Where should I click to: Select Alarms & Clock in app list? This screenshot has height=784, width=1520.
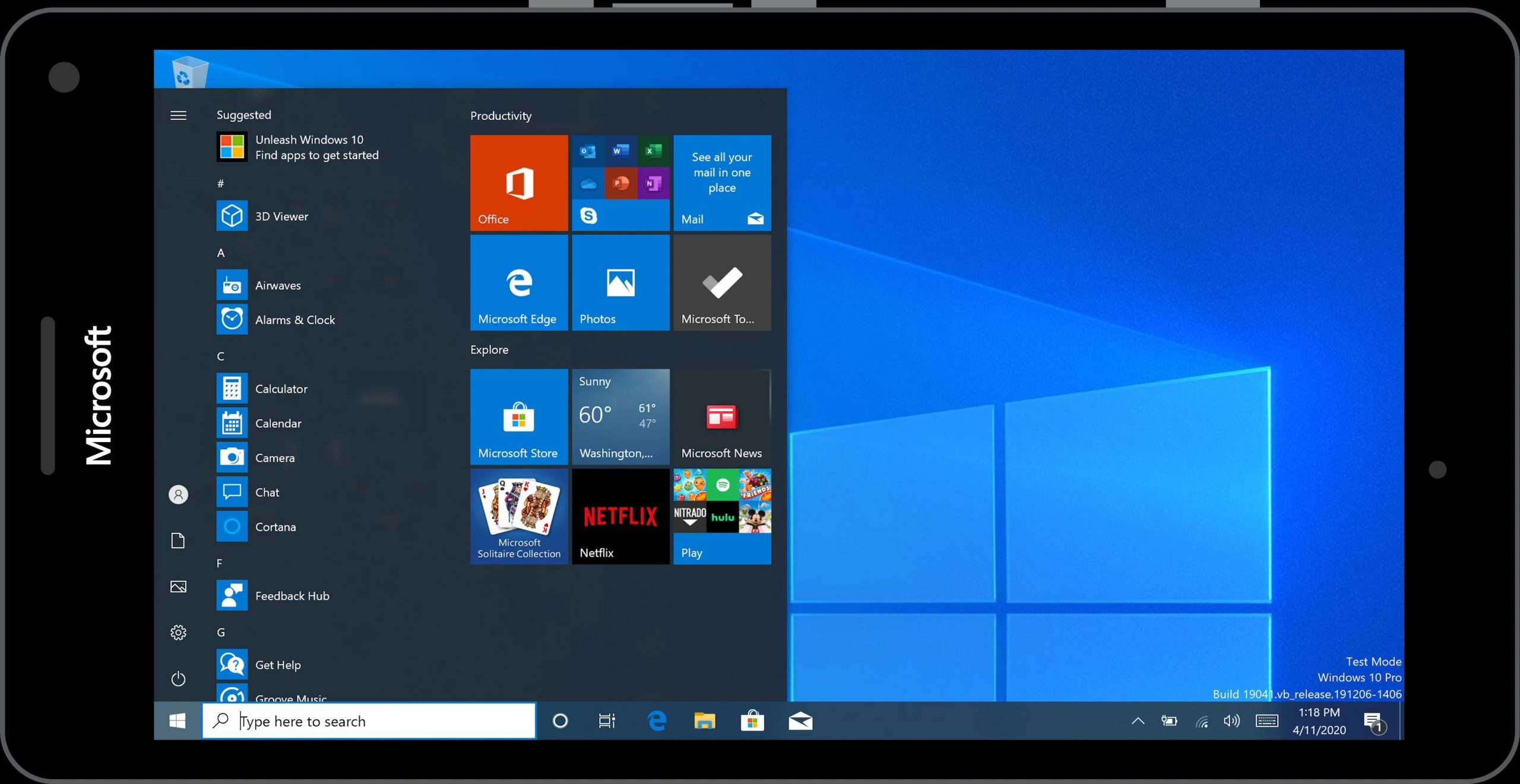(x=294, y=320)
